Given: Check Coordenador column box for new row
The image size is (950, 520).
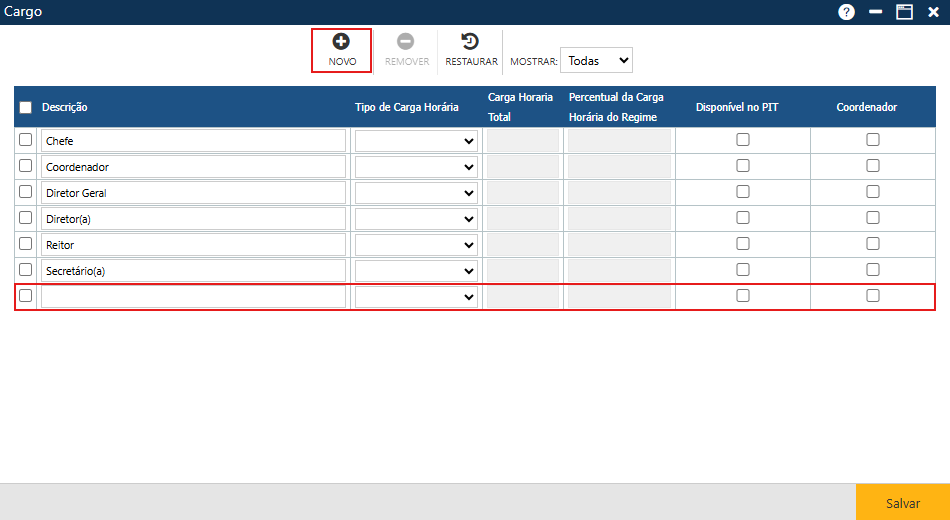Looking at the screenshot, I should click(x=872, y=296).
